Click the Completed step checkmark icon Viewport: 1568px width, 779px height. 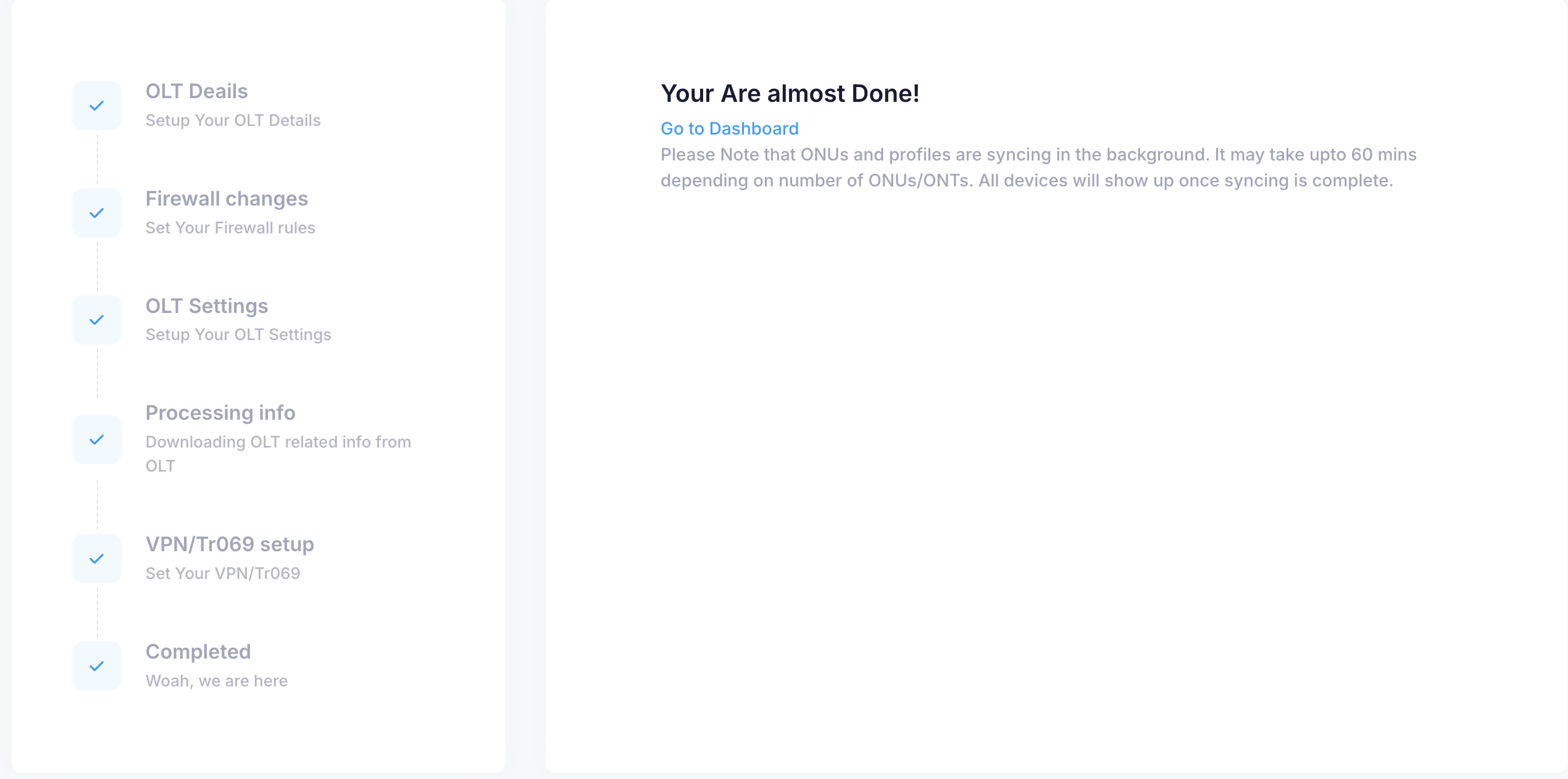tap(97, 666)
